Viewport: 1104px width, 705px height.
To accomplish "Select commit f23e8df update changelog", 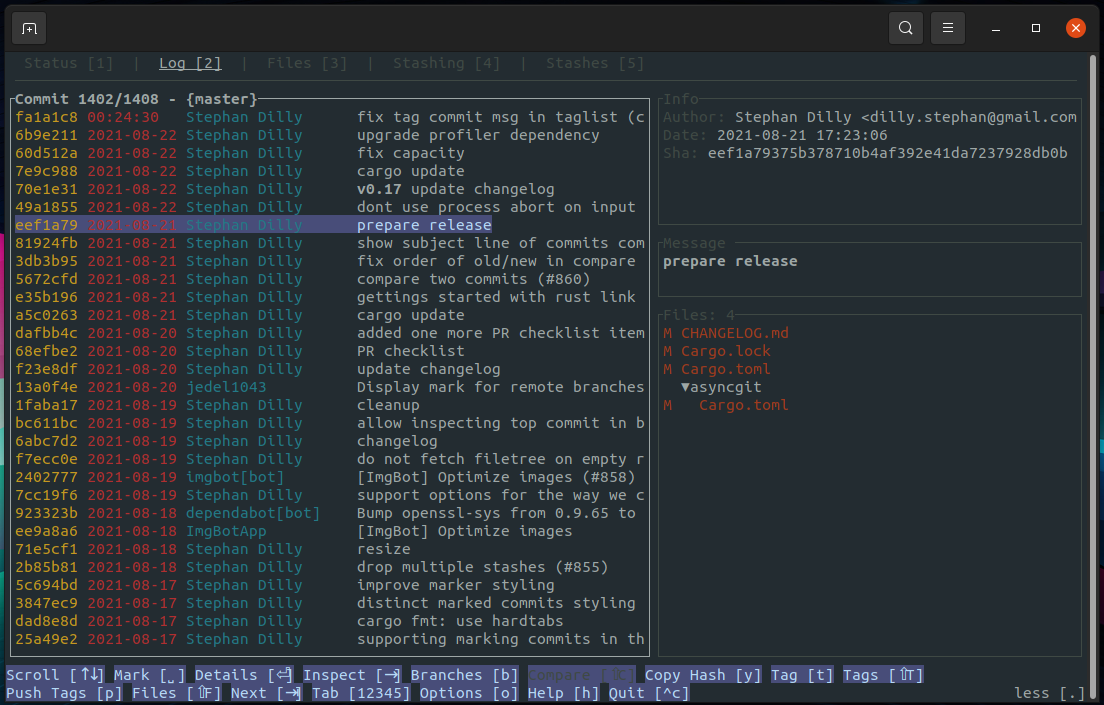I will [x=330, y=369].
